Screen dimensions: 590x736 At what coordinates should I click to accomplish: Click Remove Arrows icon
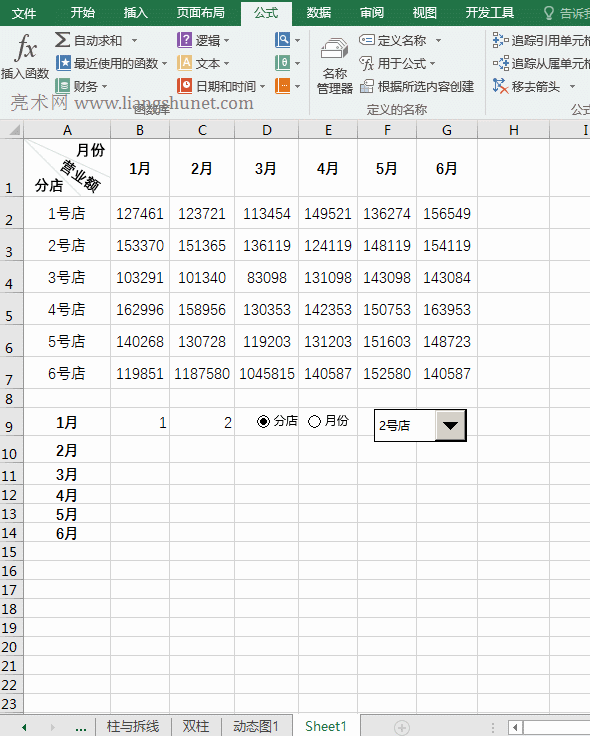[x=500, y=86]
